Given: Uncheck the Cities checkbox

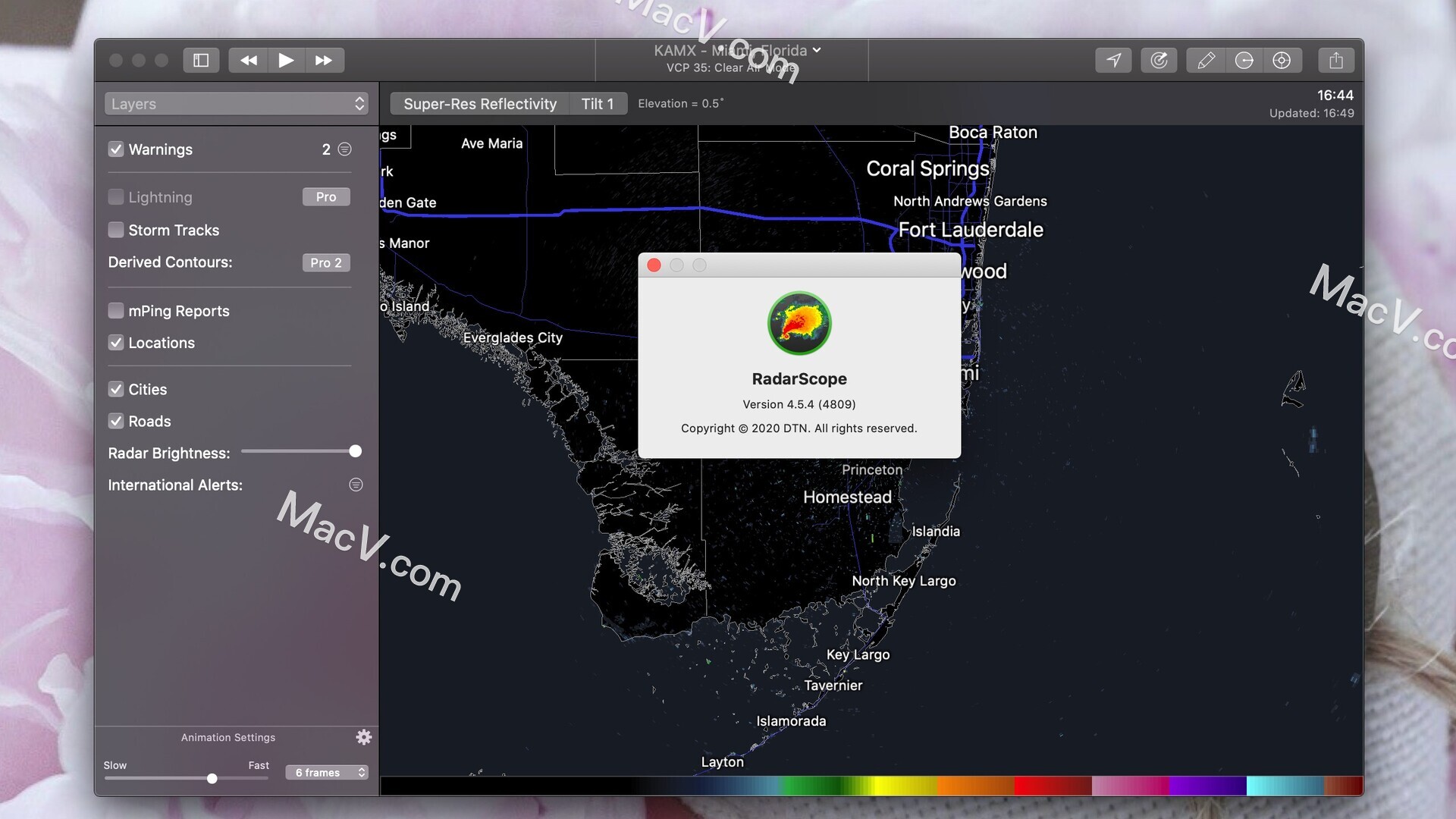Looking at the screenshot, I should point(116,389).
